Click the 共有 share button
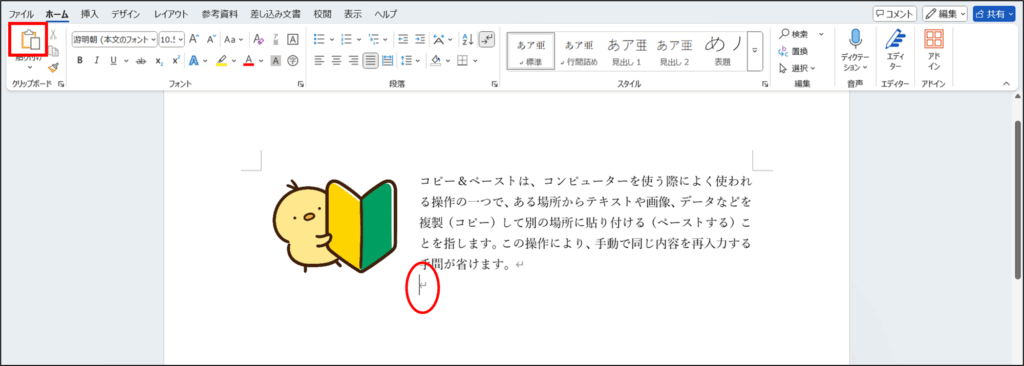Image resolution: width=1024 pixels, height=366 pixels. pos(993,14)
